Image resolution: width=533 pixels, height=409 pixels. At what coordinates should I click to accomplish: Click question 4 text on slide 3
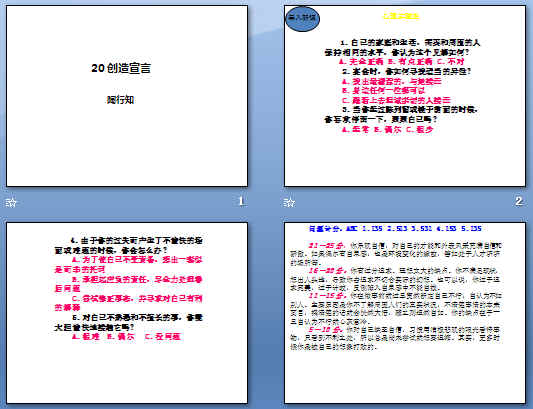[x=128, y=245]
